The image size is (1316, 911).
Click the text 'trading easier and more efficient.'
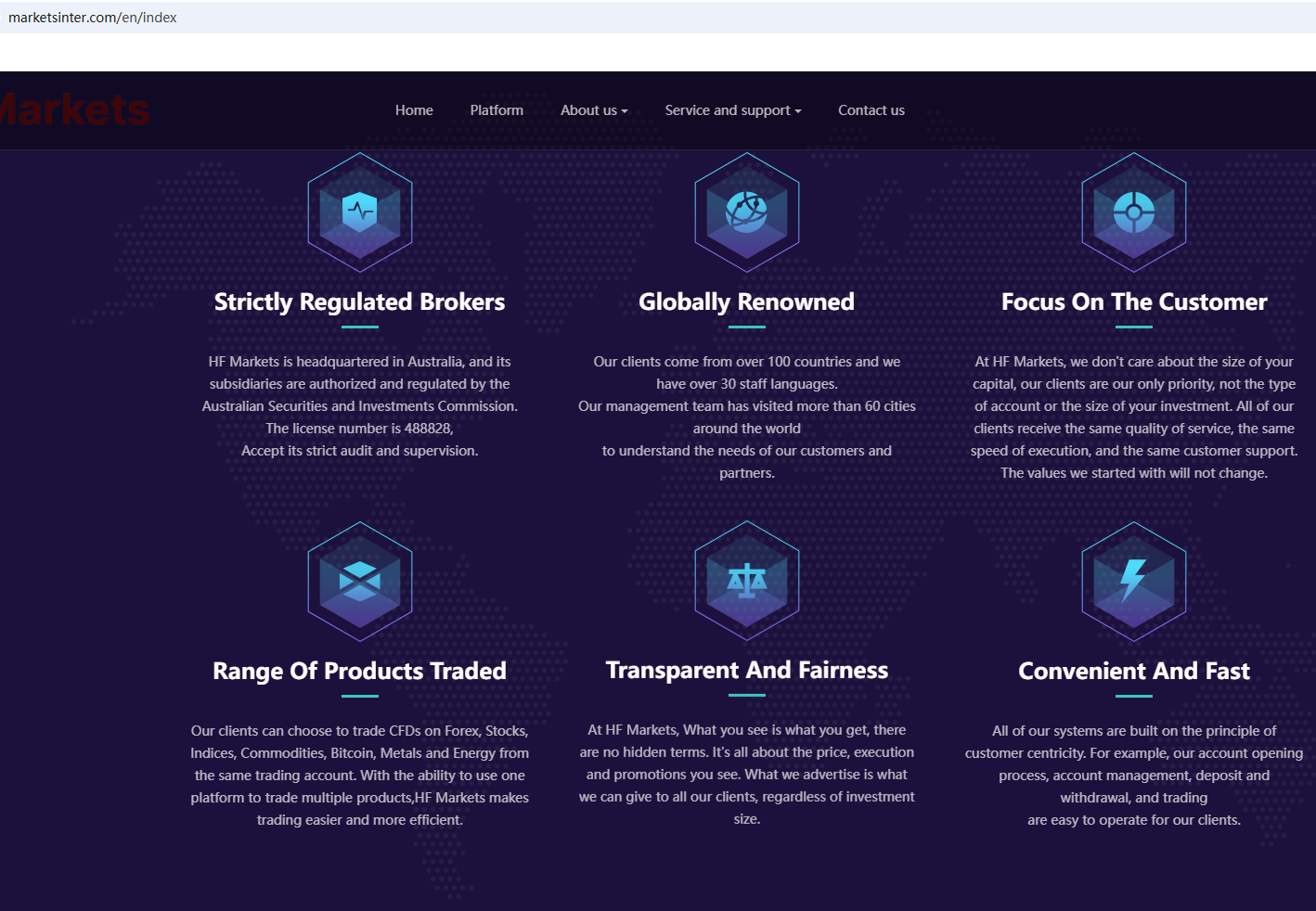pyautogui.click(x=360, y=820)
